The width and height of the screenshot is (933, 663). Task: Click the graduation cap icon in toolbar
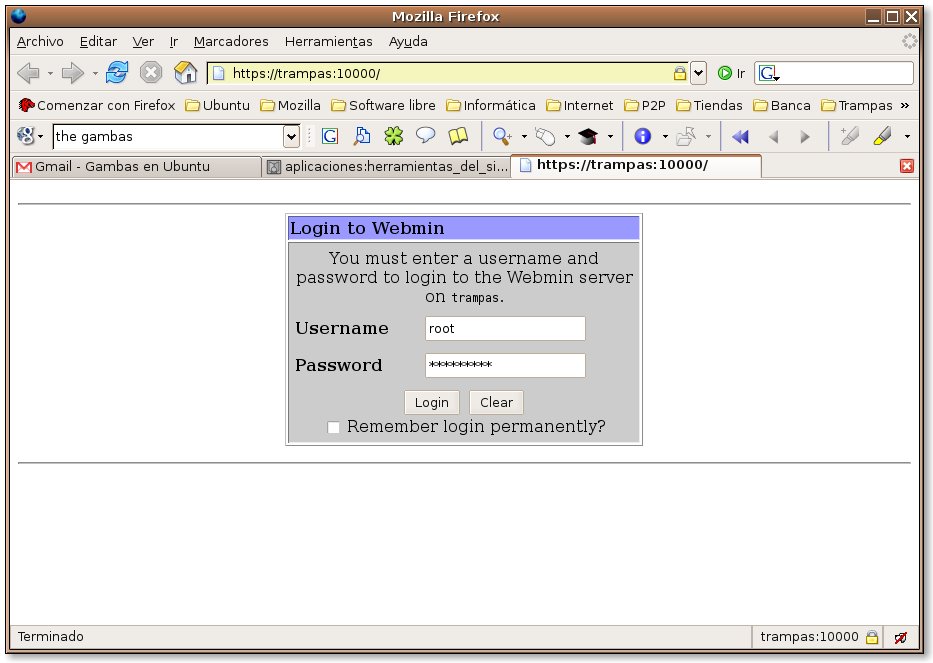click(587, 136)
